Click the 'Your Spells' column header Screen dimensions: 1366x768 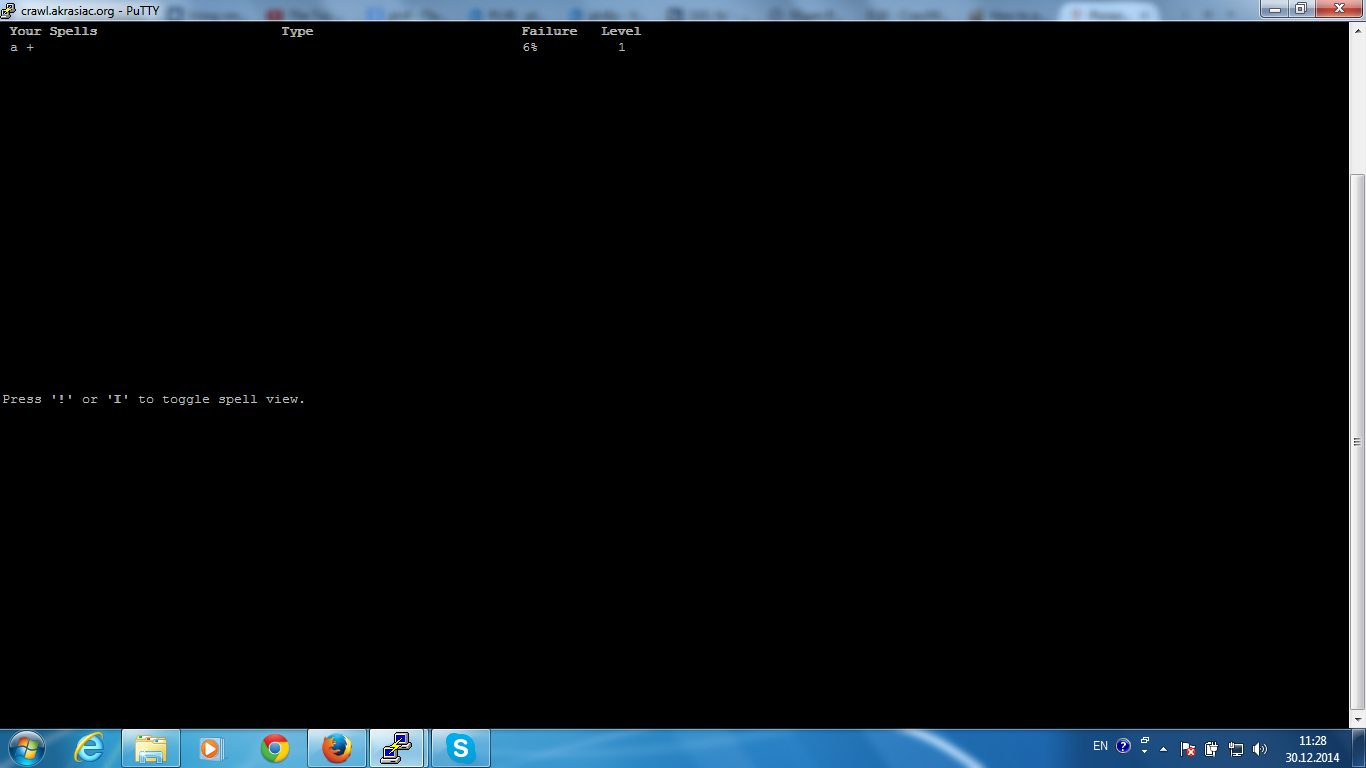(x=54, y=31)
